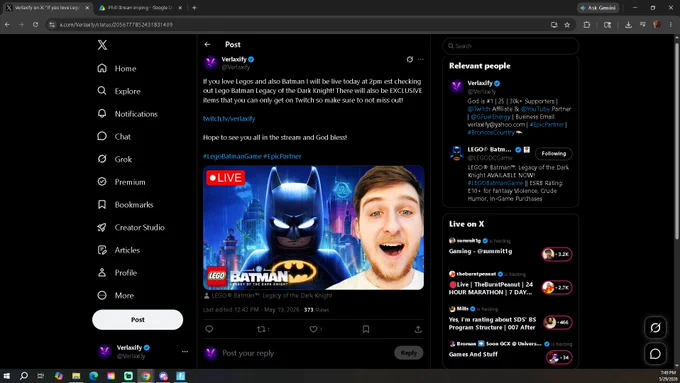Open the twitch.tv/verlaxify link
This screenshot has width=680, height=383.
(x=229, y=118)
